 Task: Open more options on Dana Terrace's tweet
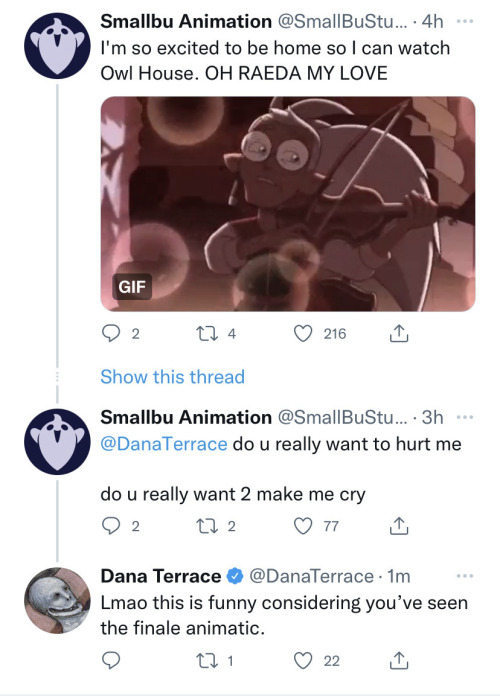465,576
